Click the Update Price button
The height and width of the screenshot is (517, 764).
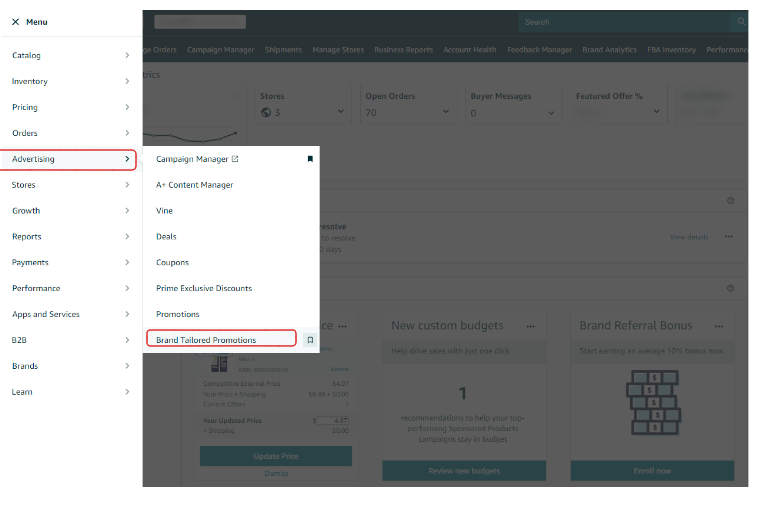point(276,456)
